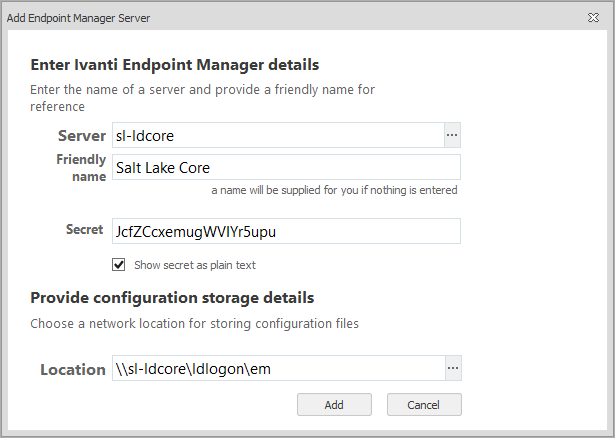The height and width of the screenshot is (438, 615).
Task: Click the hint text under Friendly name
Action: click(334, 190)
